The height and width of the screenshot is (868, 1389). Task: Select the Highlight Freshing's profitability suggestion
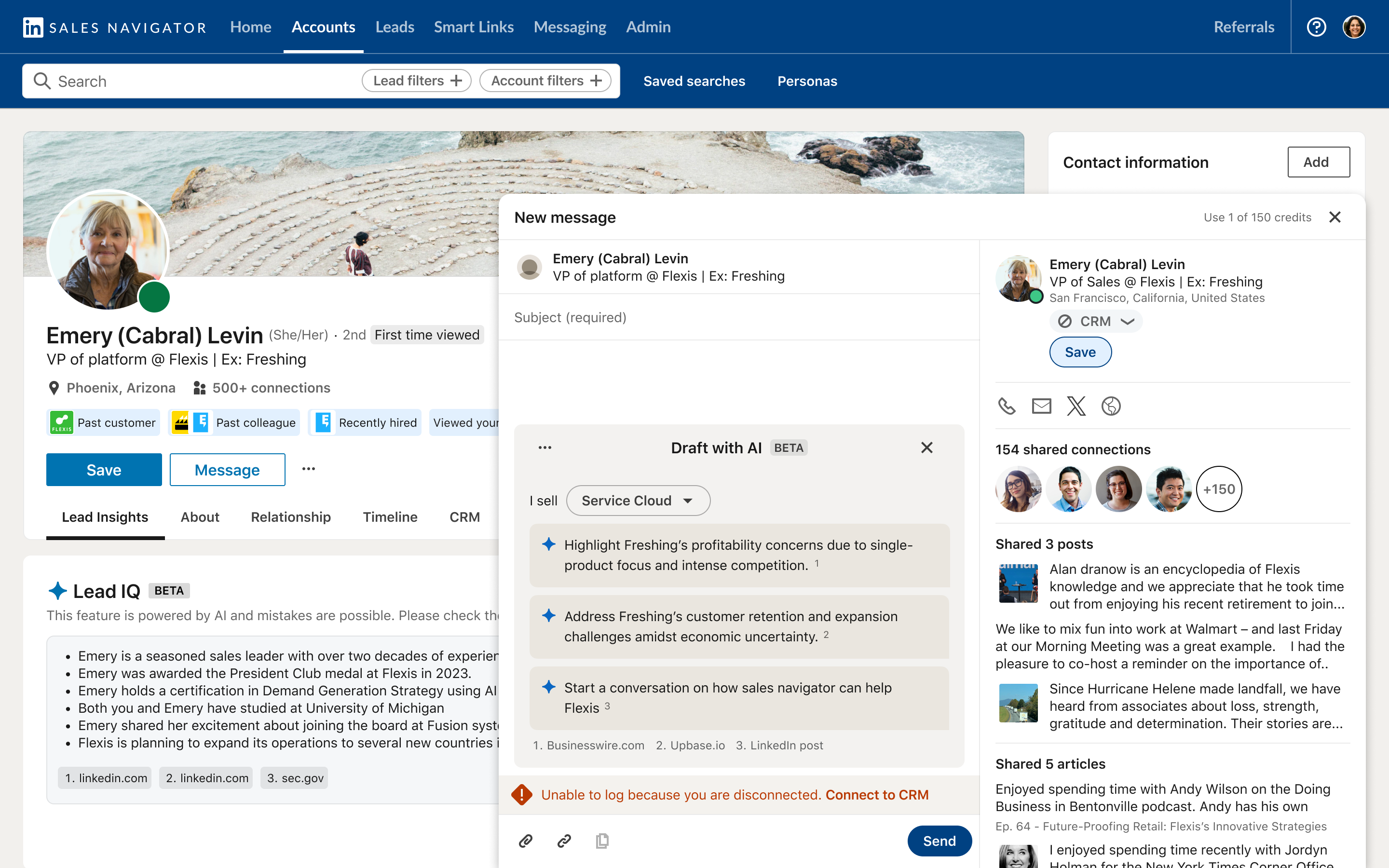coord(740,555)
